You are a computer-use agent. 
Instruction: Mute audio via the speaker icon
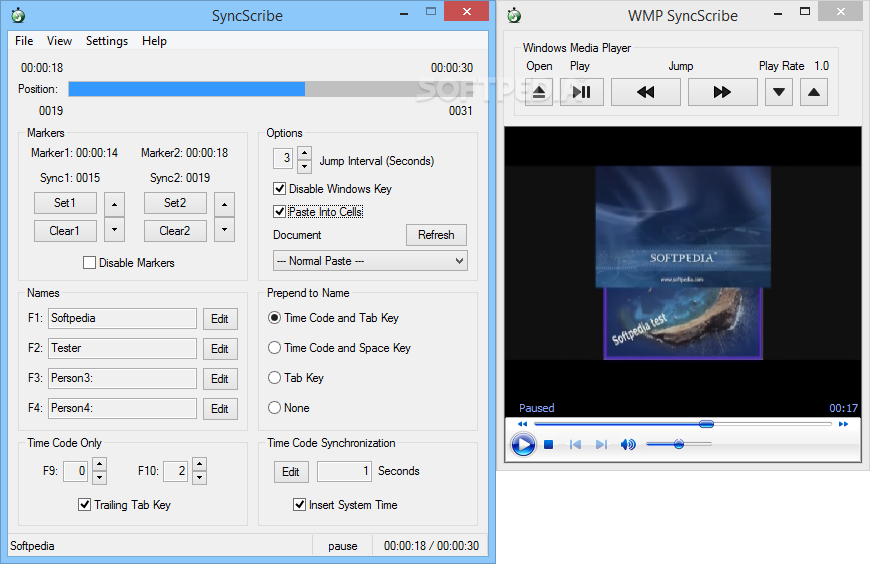(628, 445)
